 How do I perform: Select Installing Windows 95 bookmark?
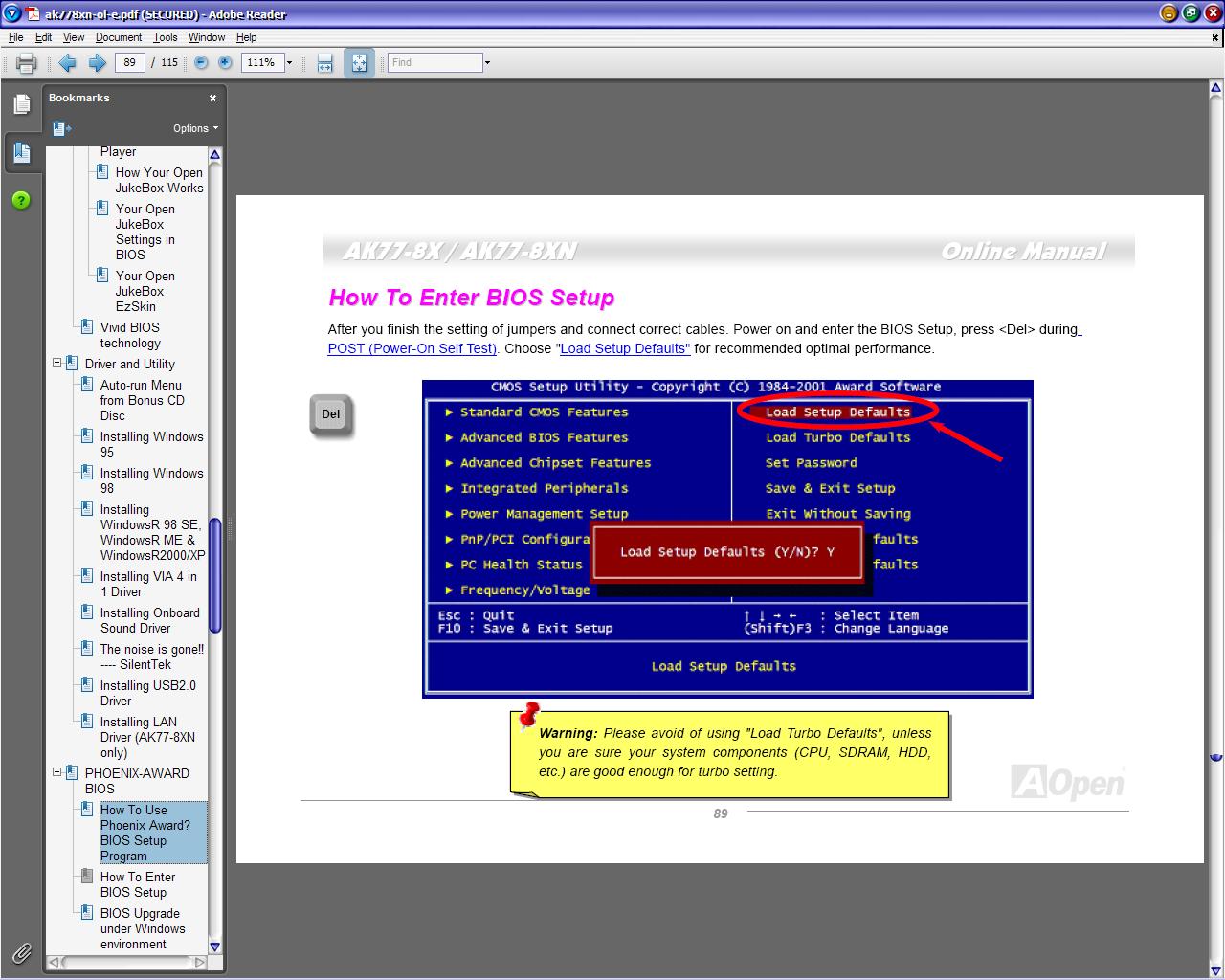point(151,444)
